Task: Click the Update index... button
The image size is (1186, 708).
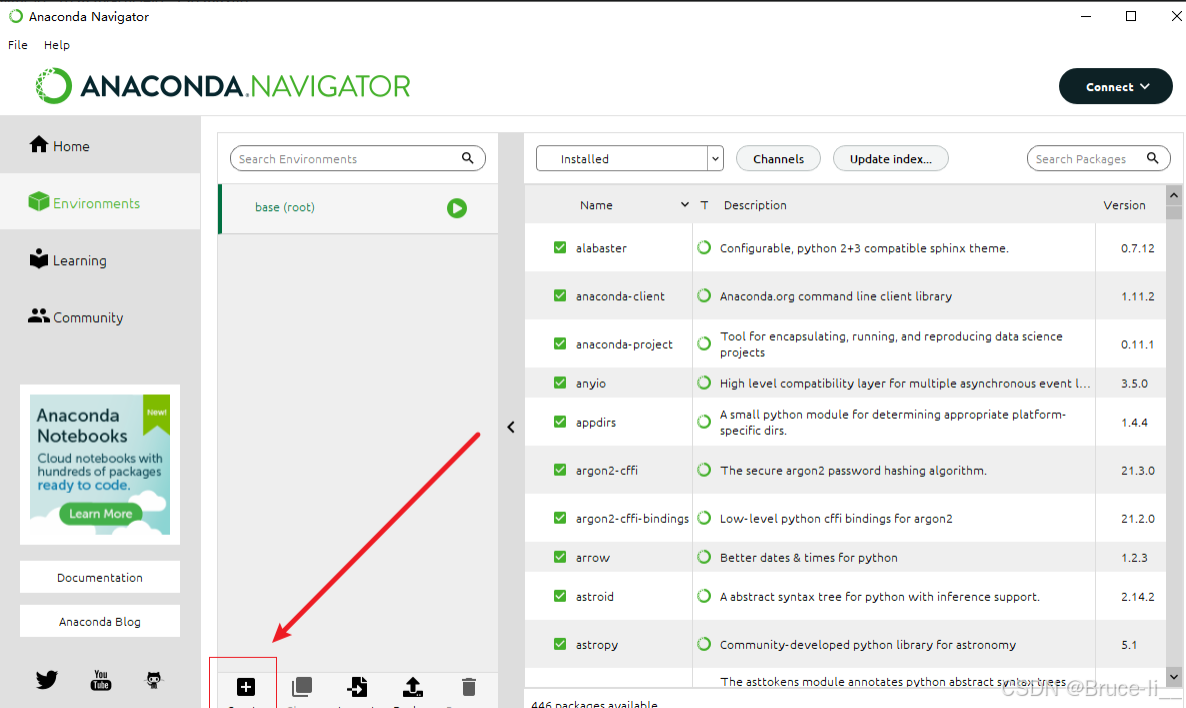Action: pyautogui.click(x=890, y=158)
